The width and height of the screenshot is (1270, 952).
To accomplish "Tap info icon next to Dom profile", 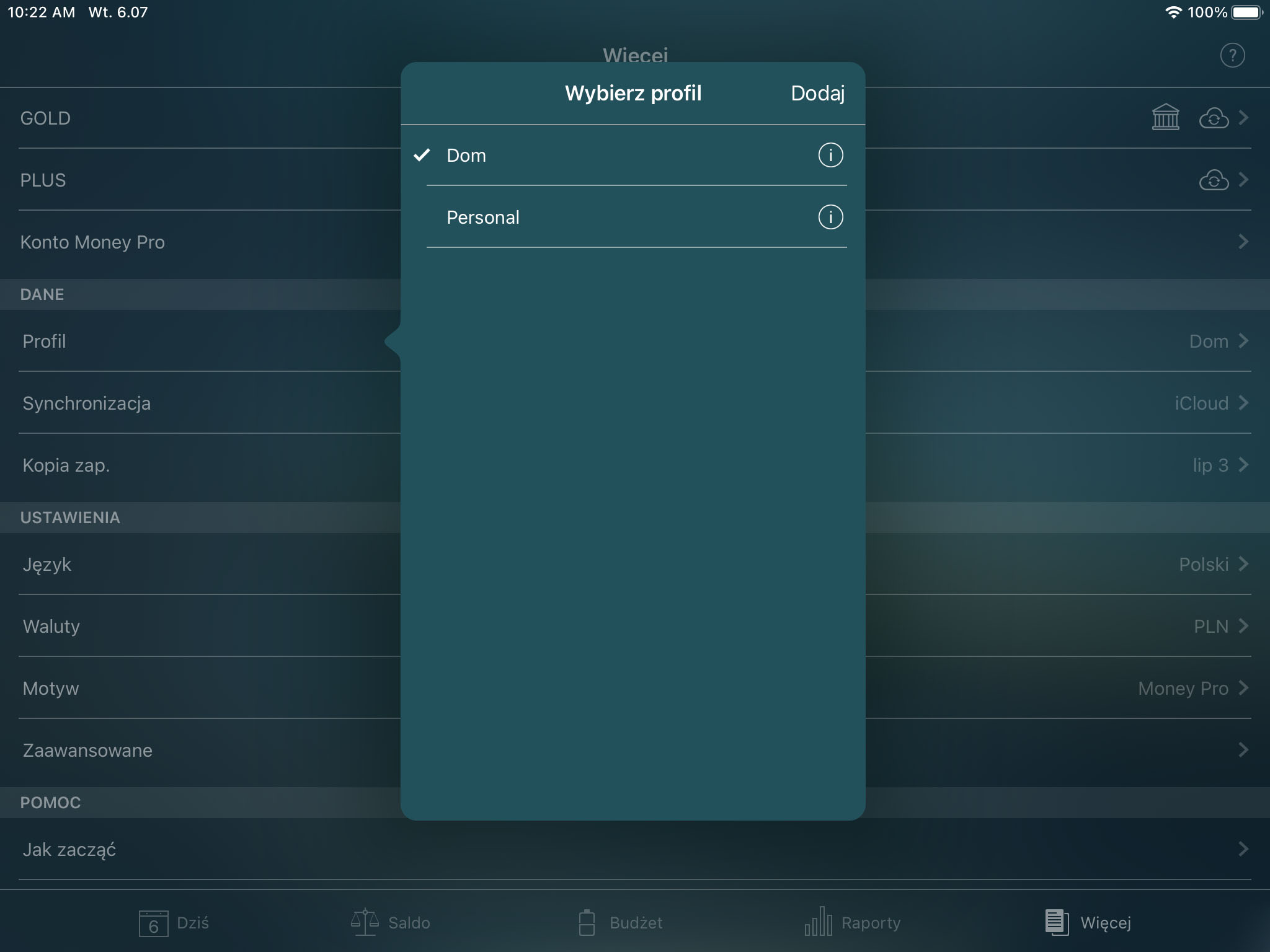I will point(830,155).
